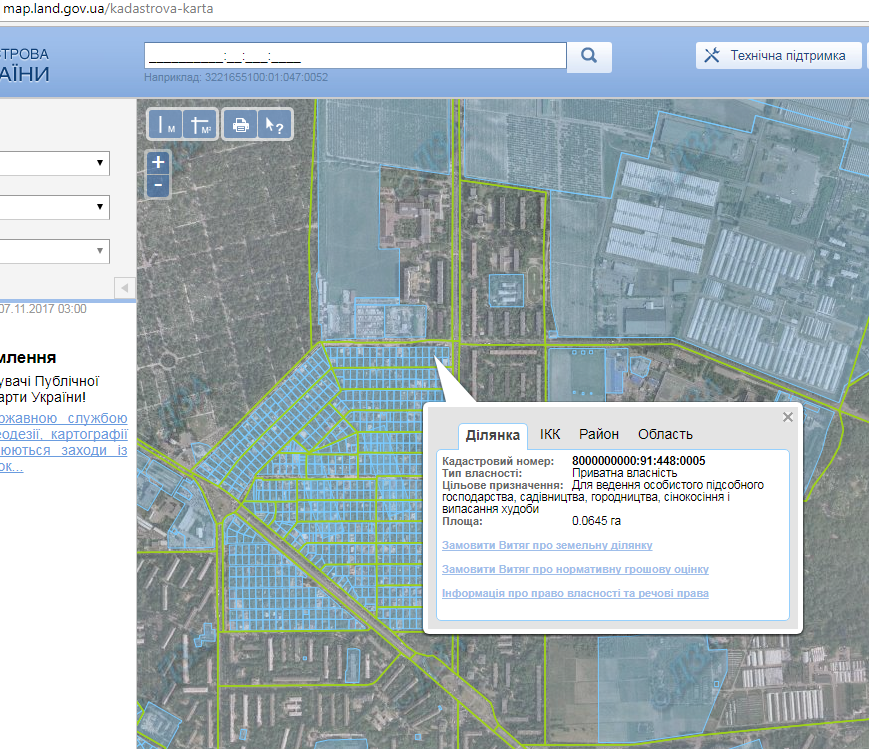Open the greyed-out bottom dropdown in left panel
This screenshot has height=749, width=869.
pos(54,251)
